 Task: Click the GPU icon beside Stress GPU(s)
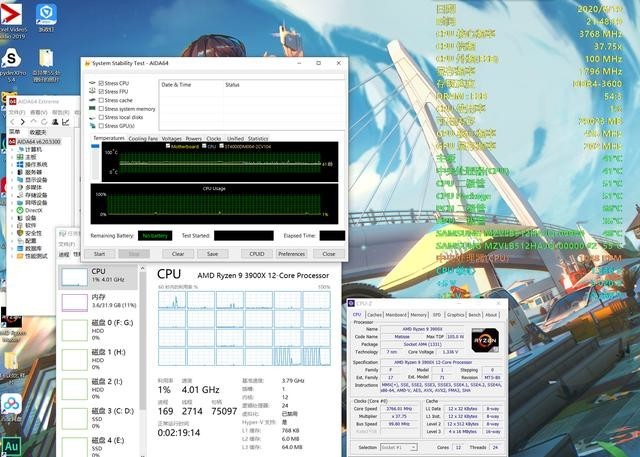[92, 126]
